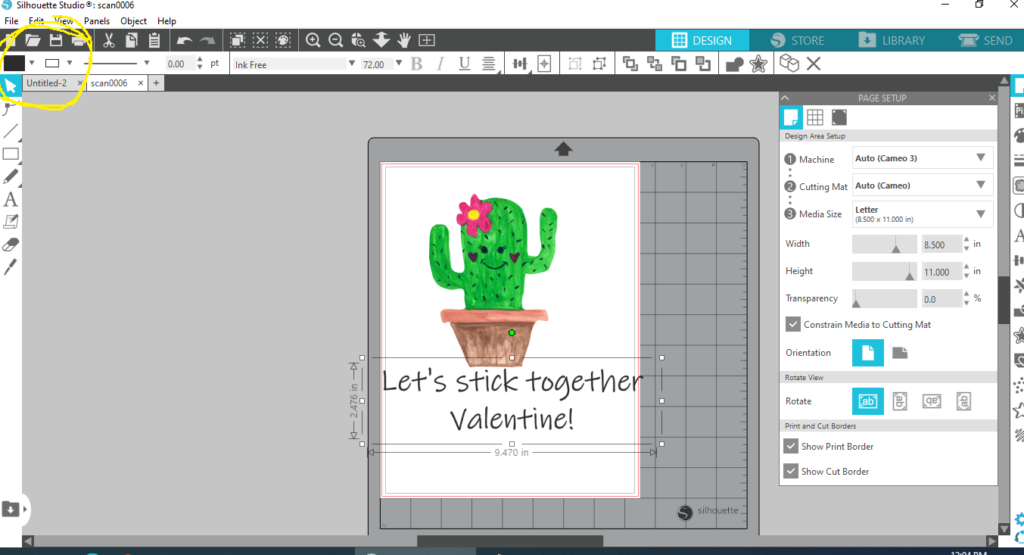Uncheck Constrain Media to Cutting Mat
1024x555 pixels.
coord(793,325)
